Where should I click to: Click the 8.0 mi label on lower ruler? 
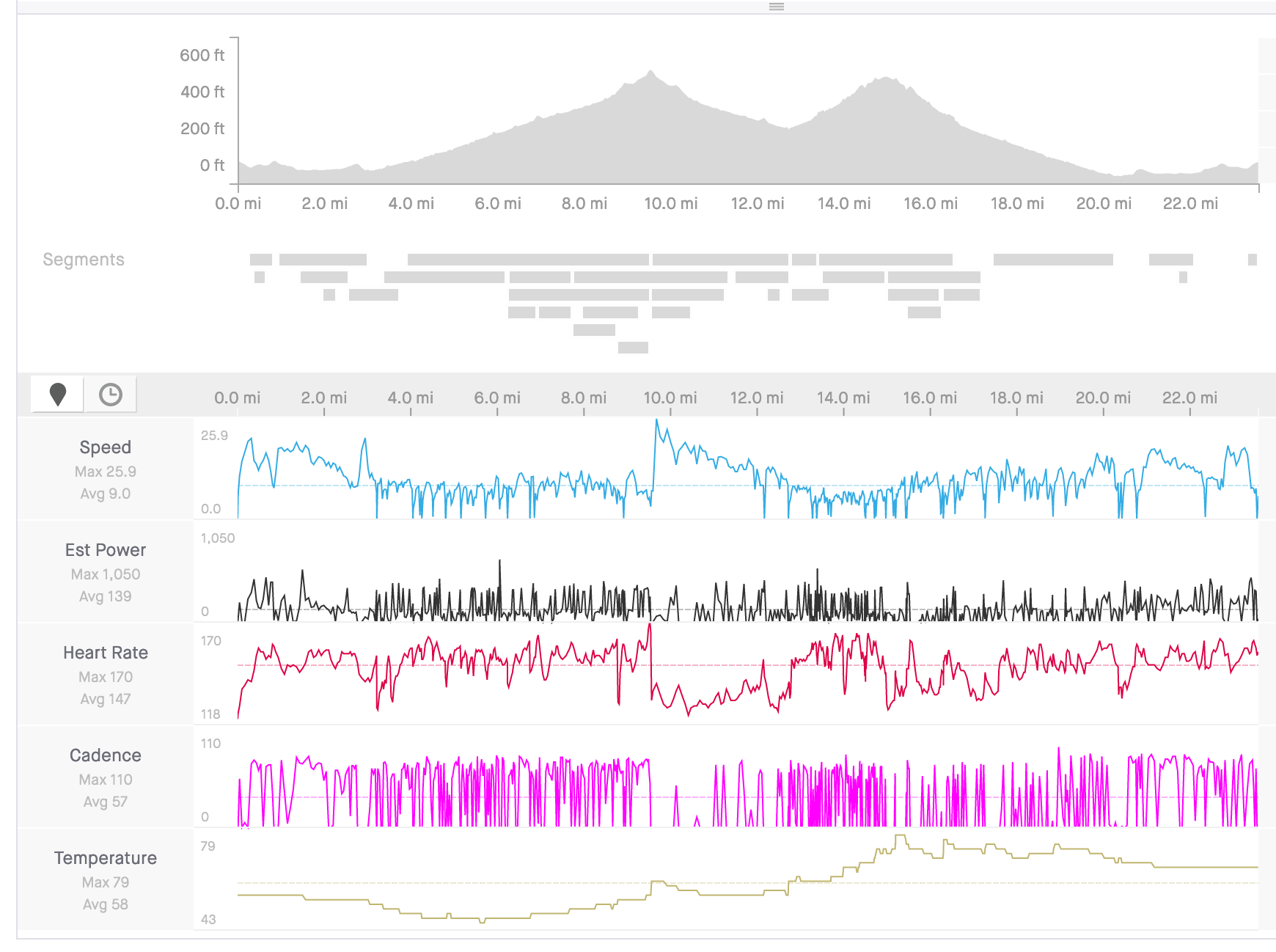click(584, 398)
